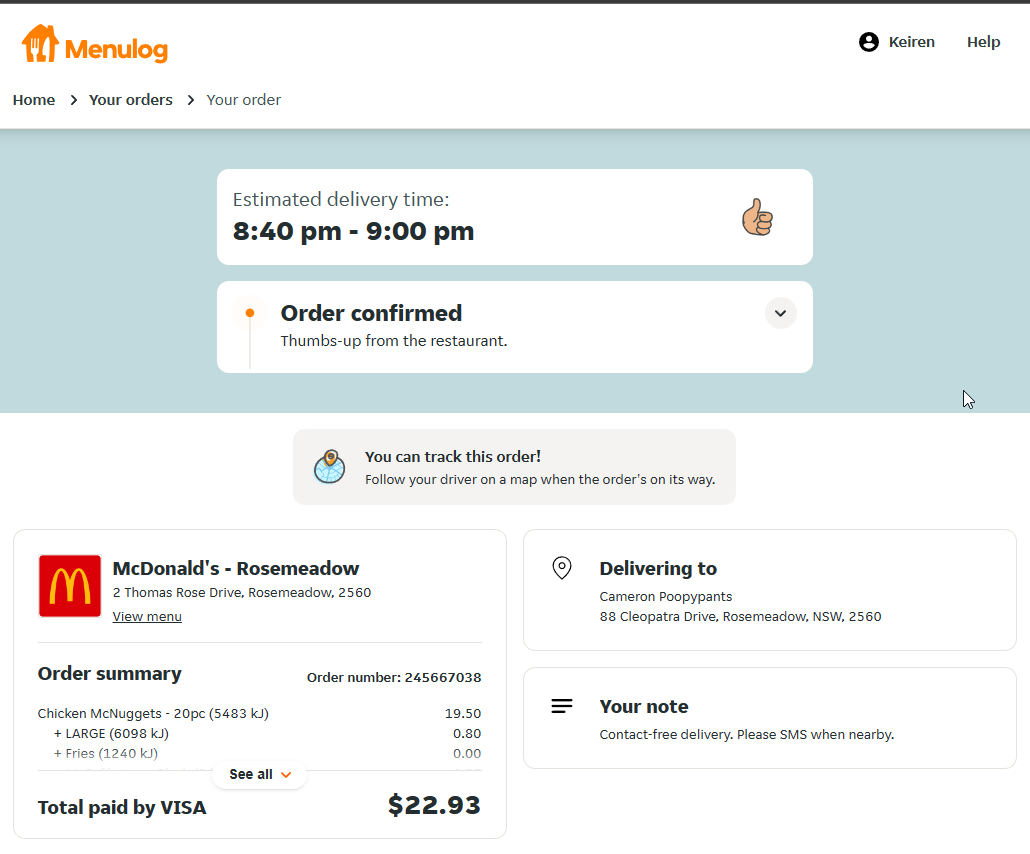Open the Keiren account profile icon
The width and height of the screenshot is (1030, 854).
(868, 42)
